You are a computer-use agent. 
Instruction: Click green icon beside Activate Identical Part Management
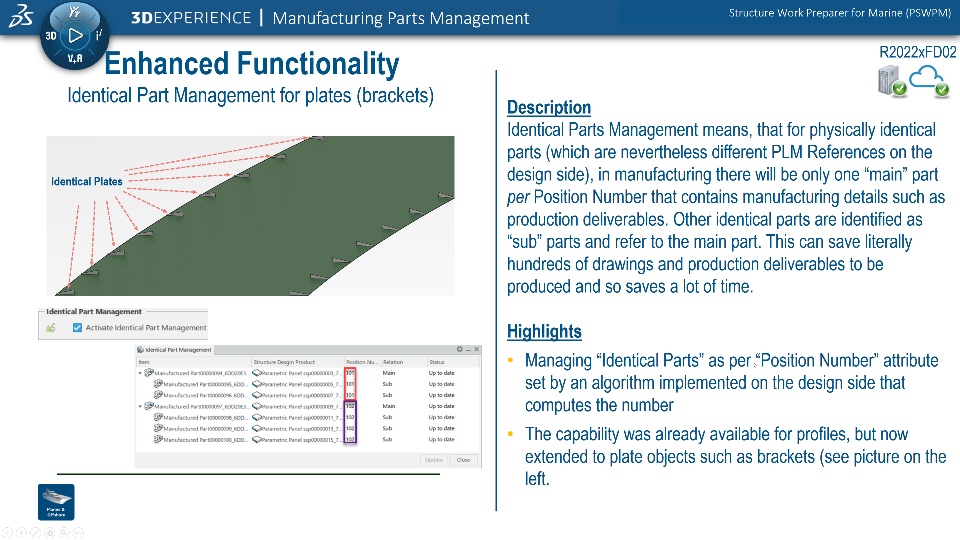pyautogui.click(x=51, y=328)
